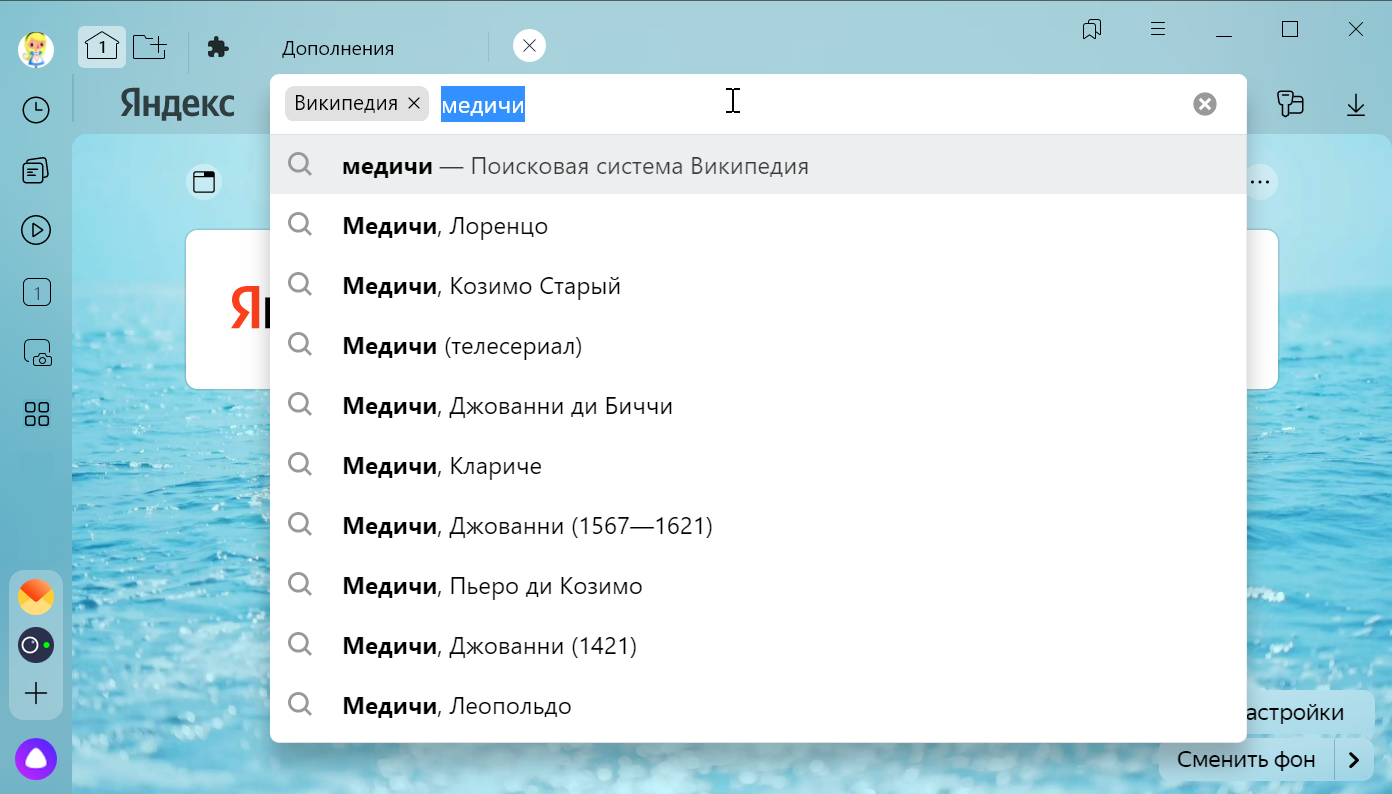Add new app to sidebar with plus

pos(36,693)
